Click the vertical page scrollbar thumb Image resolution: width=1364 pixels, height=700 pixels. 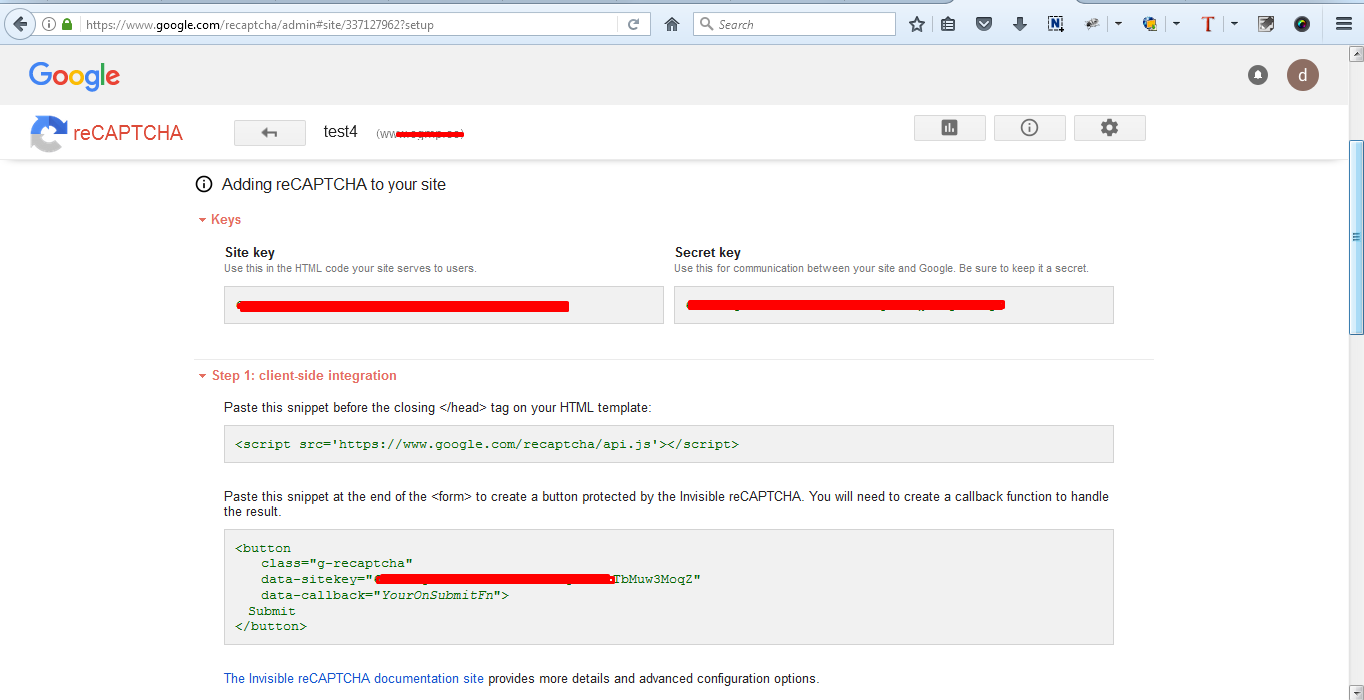point(1356,237)
